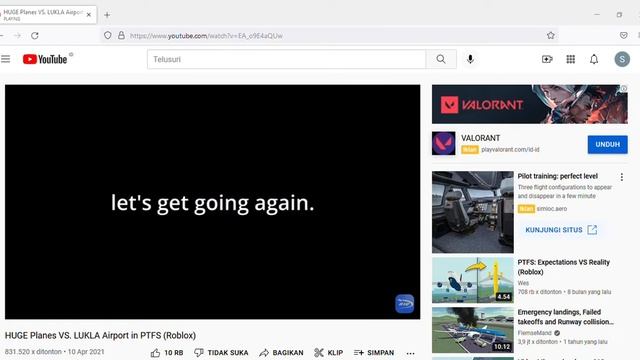Image resolution: width=640 pixels, height=360 pixels.
Task: Open the YouTube apps grid icon
Action: pyautogui.click(x=571, y=59)
